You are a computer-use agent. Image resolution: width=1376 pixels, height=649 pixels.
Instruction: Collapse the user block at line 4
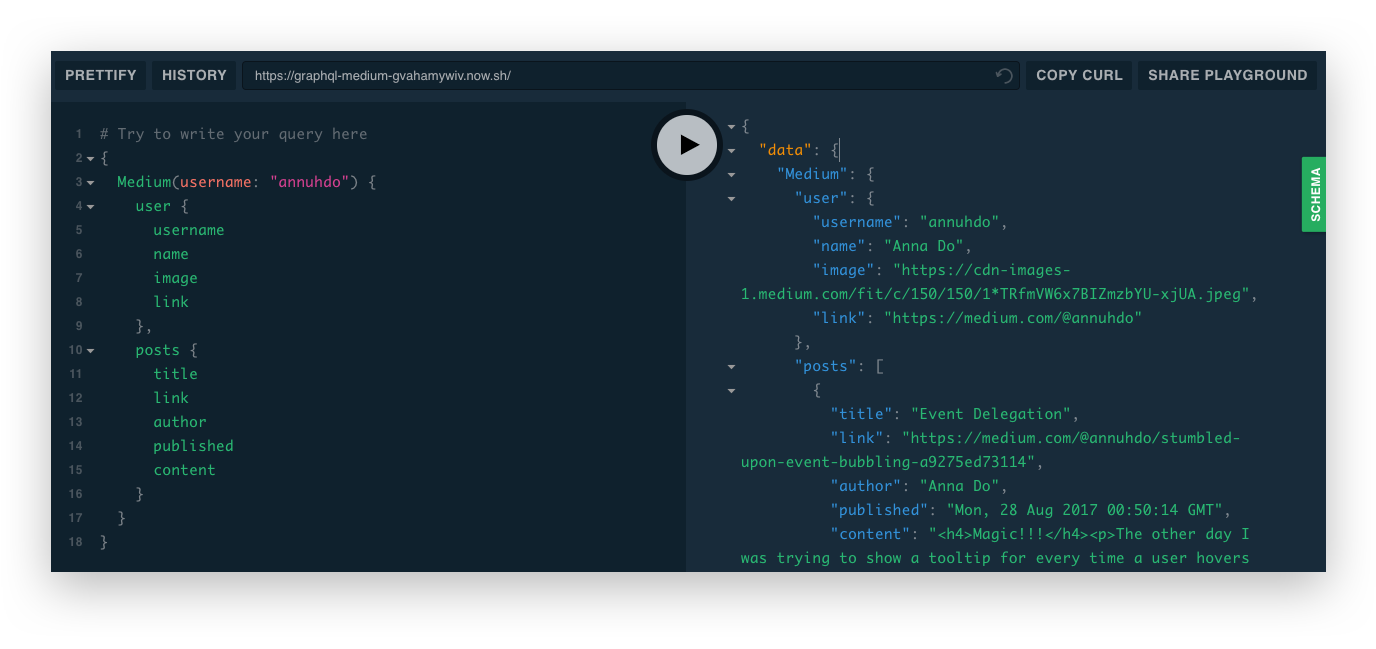(90, 207)
